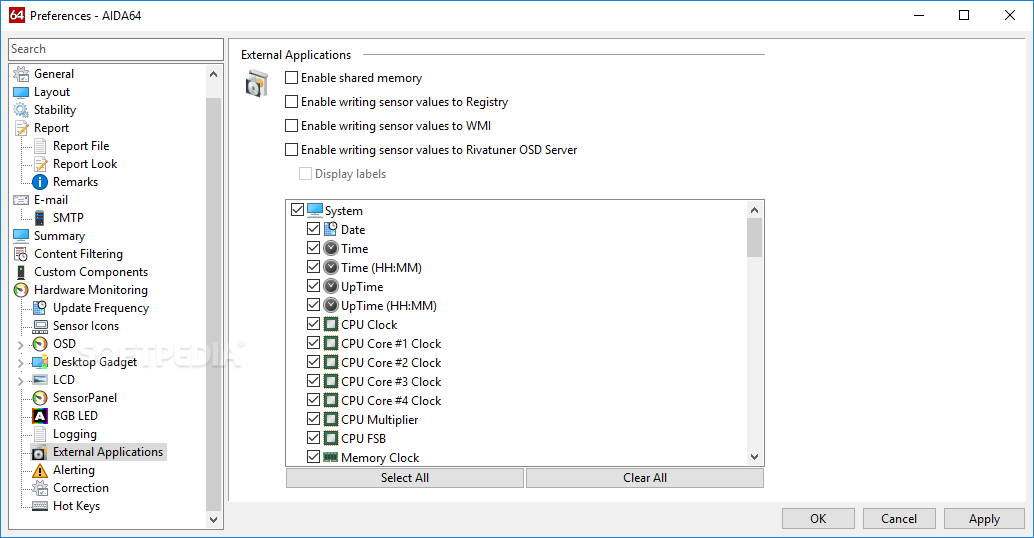Enable shared memory checkbox
Image resolution: width=1034 pixels, height=538 pixels.
(291, 78)
